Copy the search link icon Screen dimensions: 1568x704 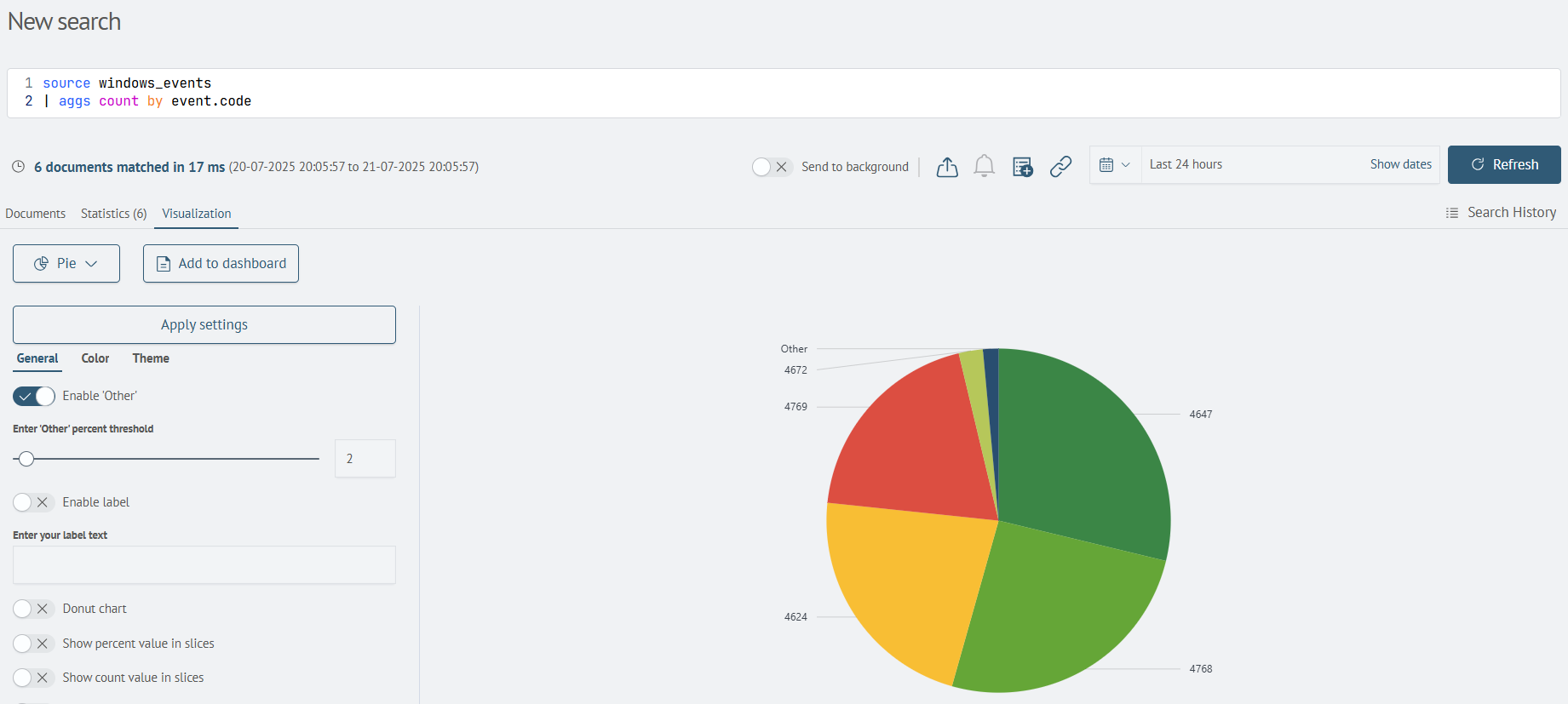(x=1060, y=167)
